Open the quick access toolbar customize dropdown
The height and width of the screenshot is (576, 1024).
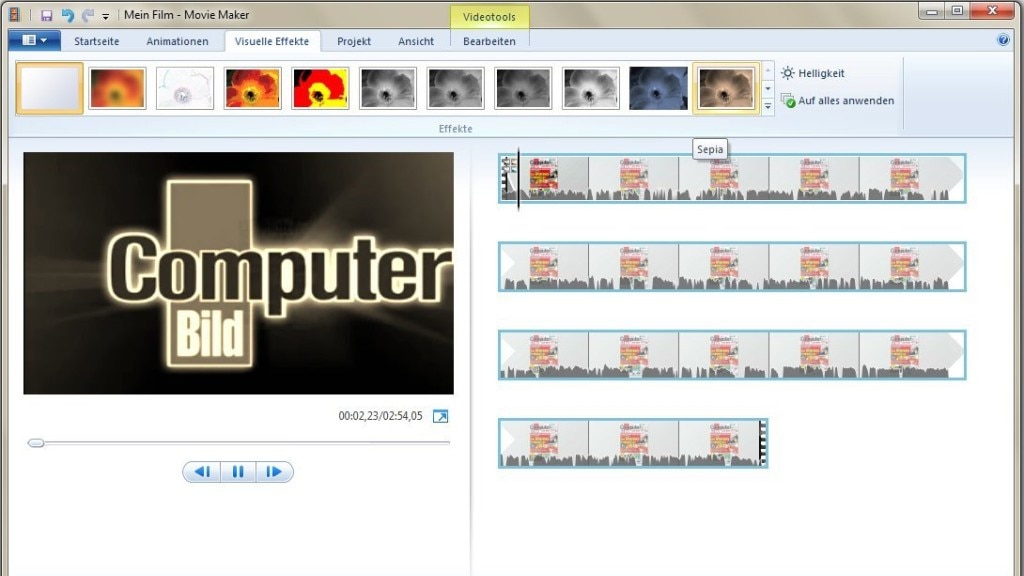click(x=106, y=16)
